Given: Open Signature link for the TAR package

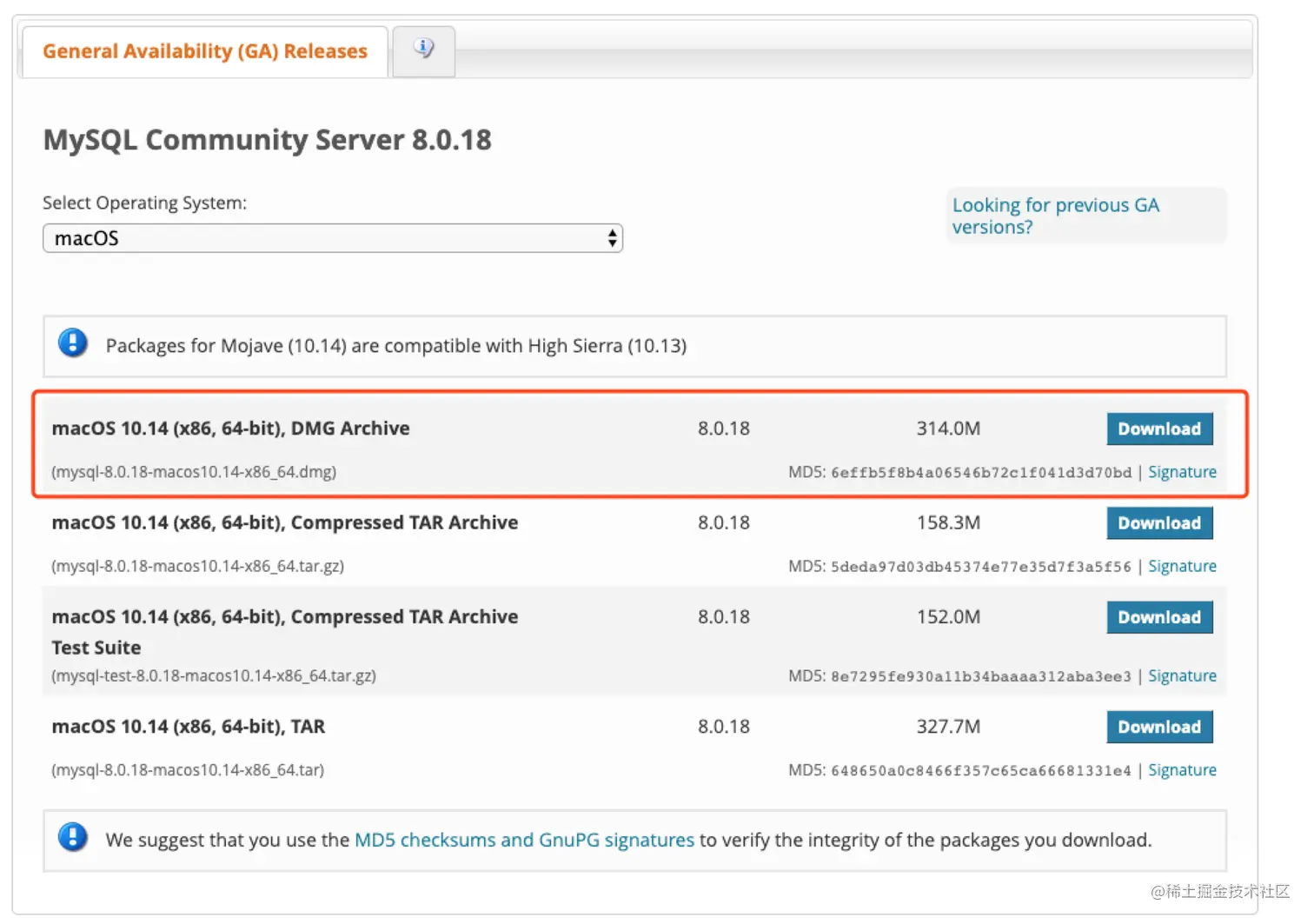Looking at the screenshot, I should (x=1182, y=770).
